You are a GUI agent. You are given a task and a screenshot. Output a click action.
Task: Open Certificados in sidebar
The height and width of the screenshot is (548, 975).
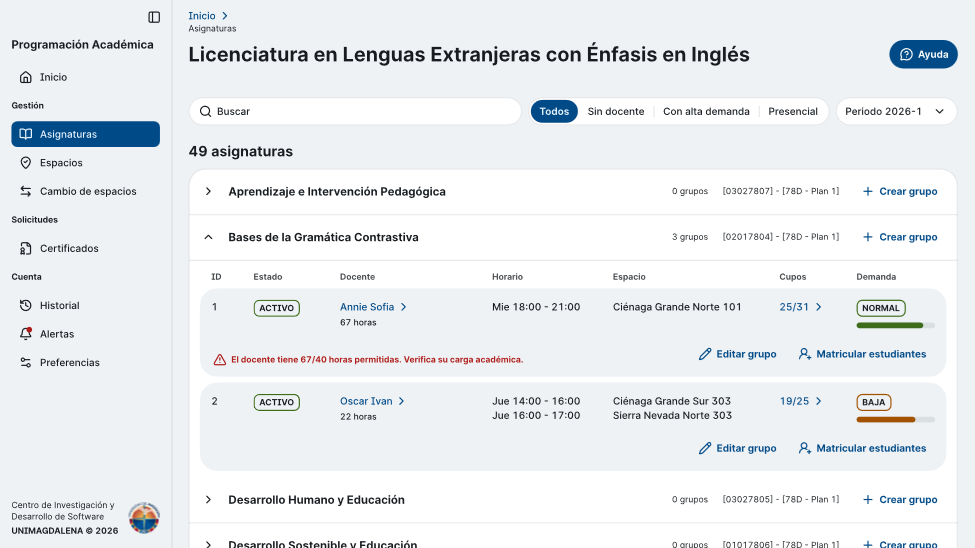tap(85, 248)
